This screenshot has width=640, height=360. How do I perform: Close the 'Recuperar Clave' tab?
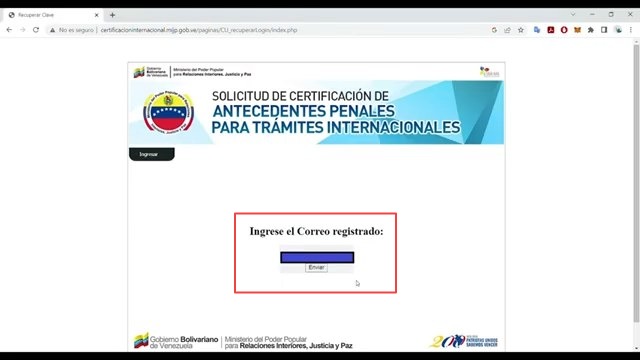point(97,15)
